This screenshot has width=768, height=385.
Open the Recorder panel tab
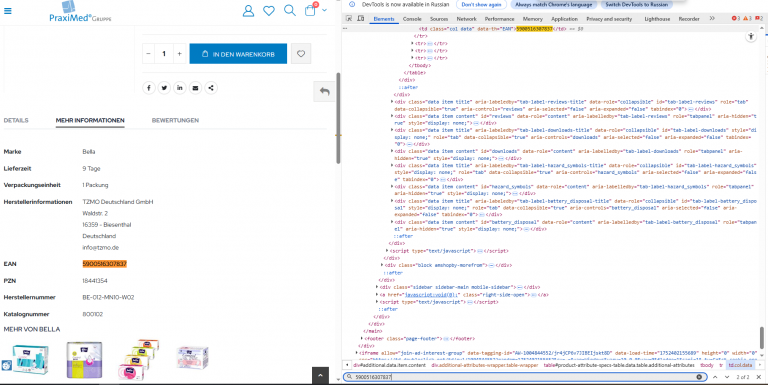[x=689, y=19]
